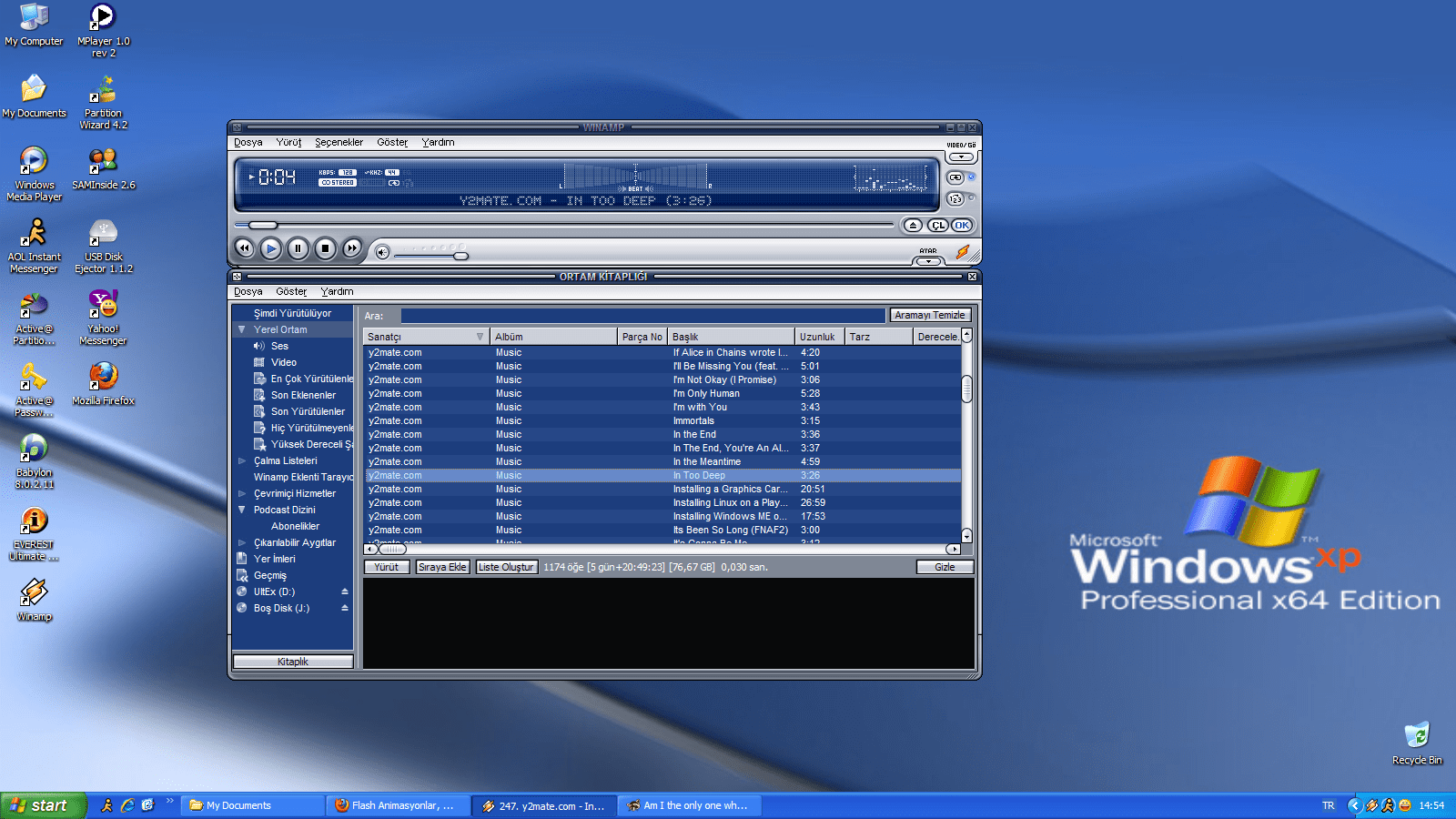Open the Geçmiş history icon
This screenshot has width=1456, height=819.
pyautogui.click(x=242, y=575)
